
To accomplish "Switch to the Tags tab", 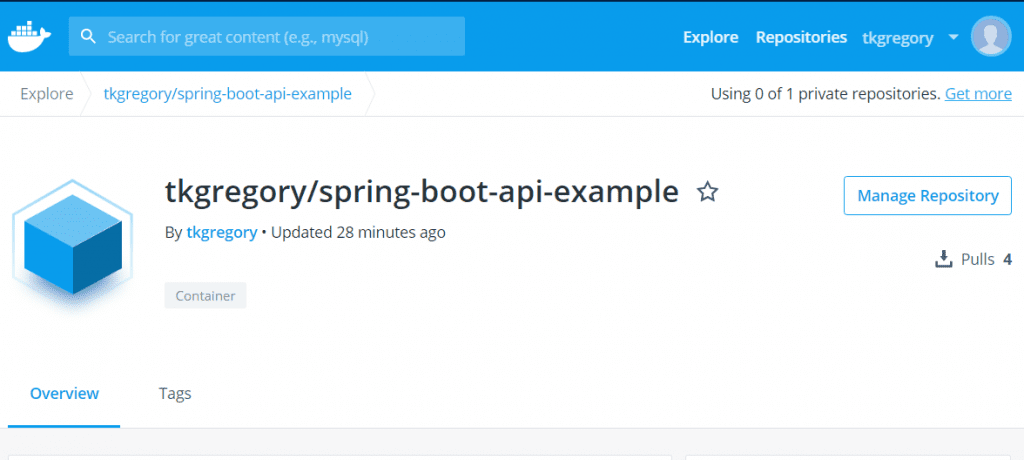I will coord(175,393).
